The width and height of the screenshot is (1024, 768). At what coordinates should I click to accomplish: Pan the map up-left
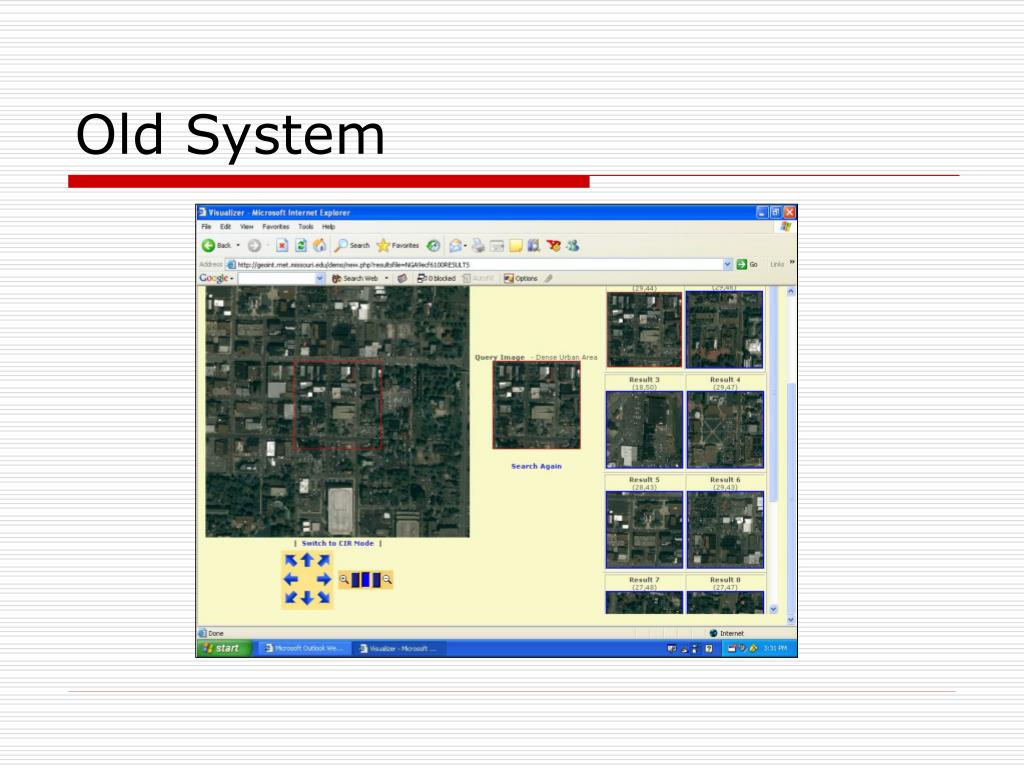tap(291, 560)
